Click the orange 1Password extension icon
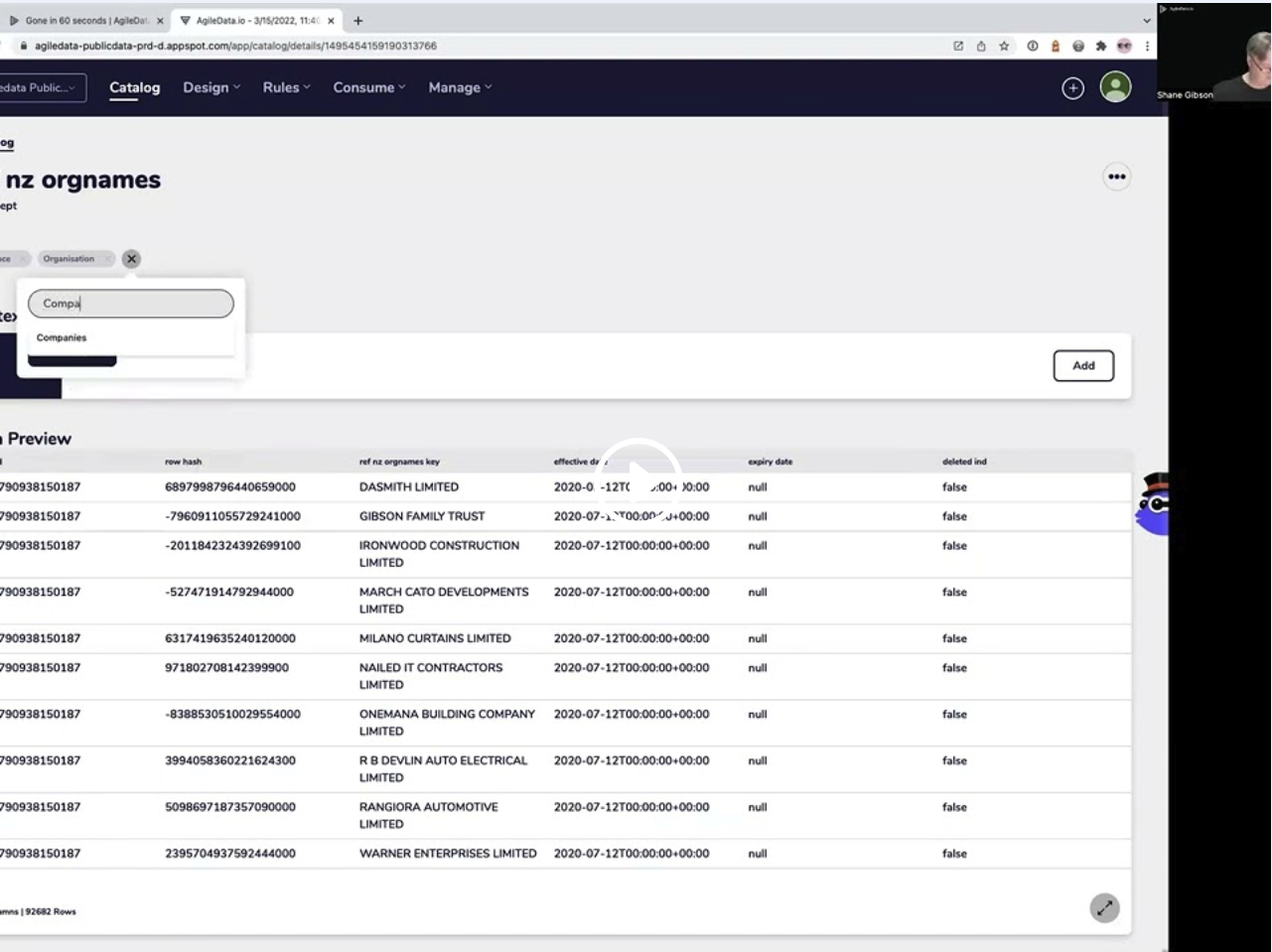 pyautogui.click(x=1055, y=46)
